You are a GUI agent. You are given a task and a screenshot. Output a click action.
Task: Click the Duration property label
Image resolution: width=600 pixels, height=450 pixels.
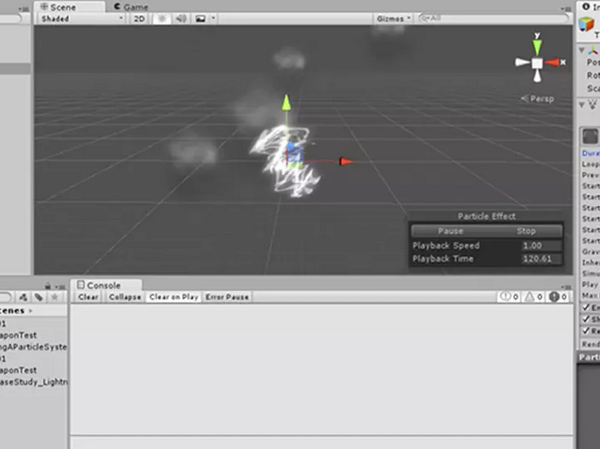click(x=591, y=153)
